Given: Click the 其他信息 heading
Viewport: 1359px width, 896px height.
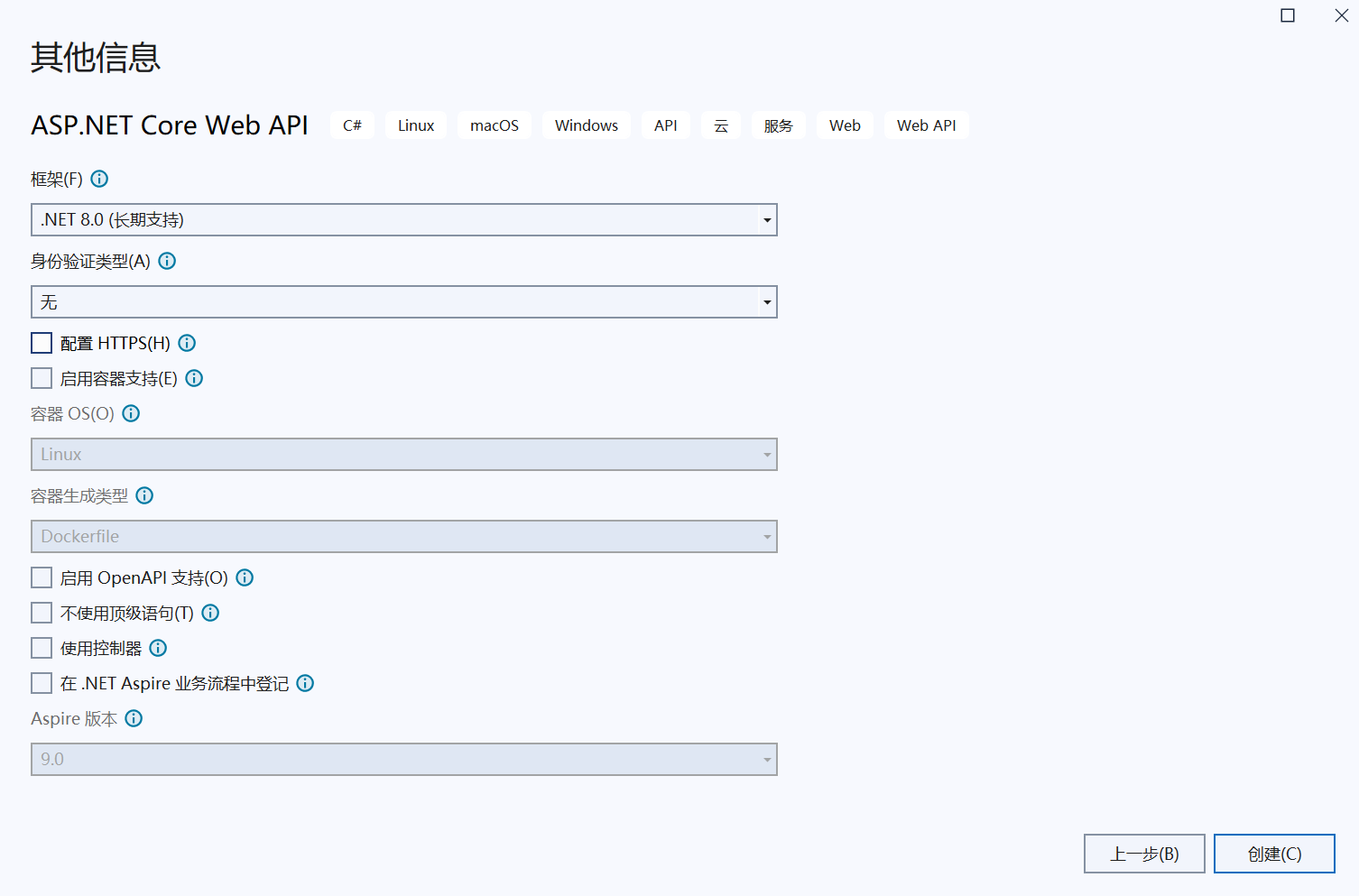Looking at the screenshot, I should click(x=96, y=57).
